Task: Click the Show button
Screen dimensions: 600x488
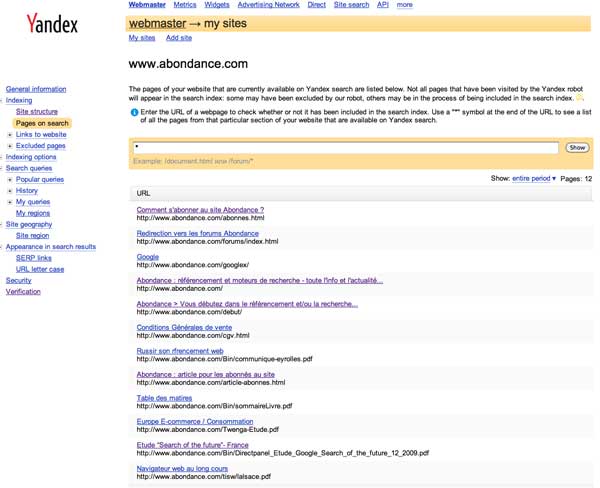Action: tap(577, 147)
